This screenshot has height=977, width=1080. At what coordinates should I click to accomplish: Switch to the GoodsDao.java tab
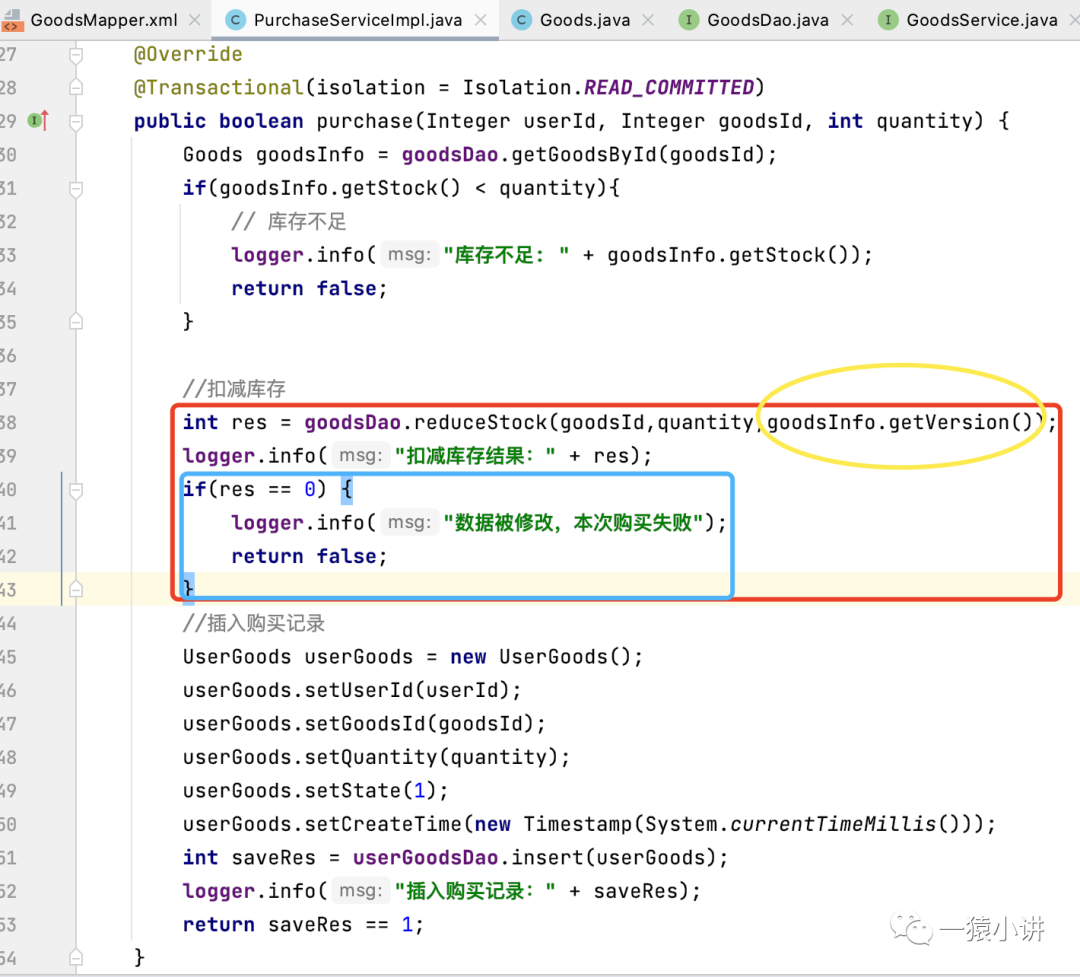(x=767, y=20)
